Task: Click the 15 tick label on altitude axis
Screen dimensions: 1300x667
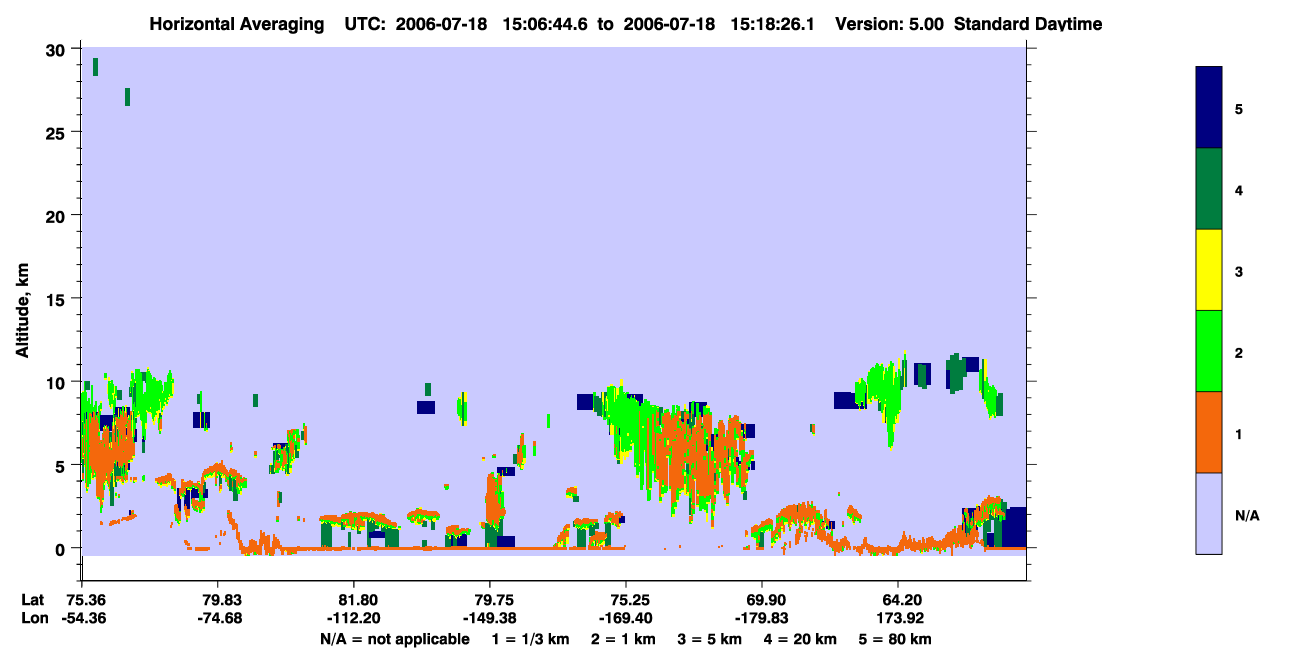Action: coord(56,299)
